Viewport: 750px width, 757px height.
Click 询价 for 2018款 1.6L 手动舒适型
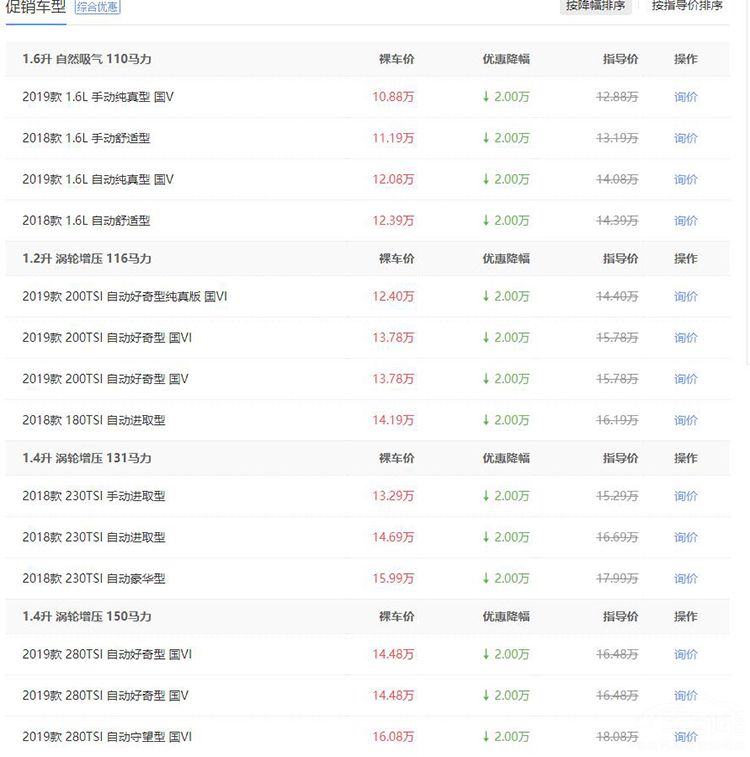686,139
